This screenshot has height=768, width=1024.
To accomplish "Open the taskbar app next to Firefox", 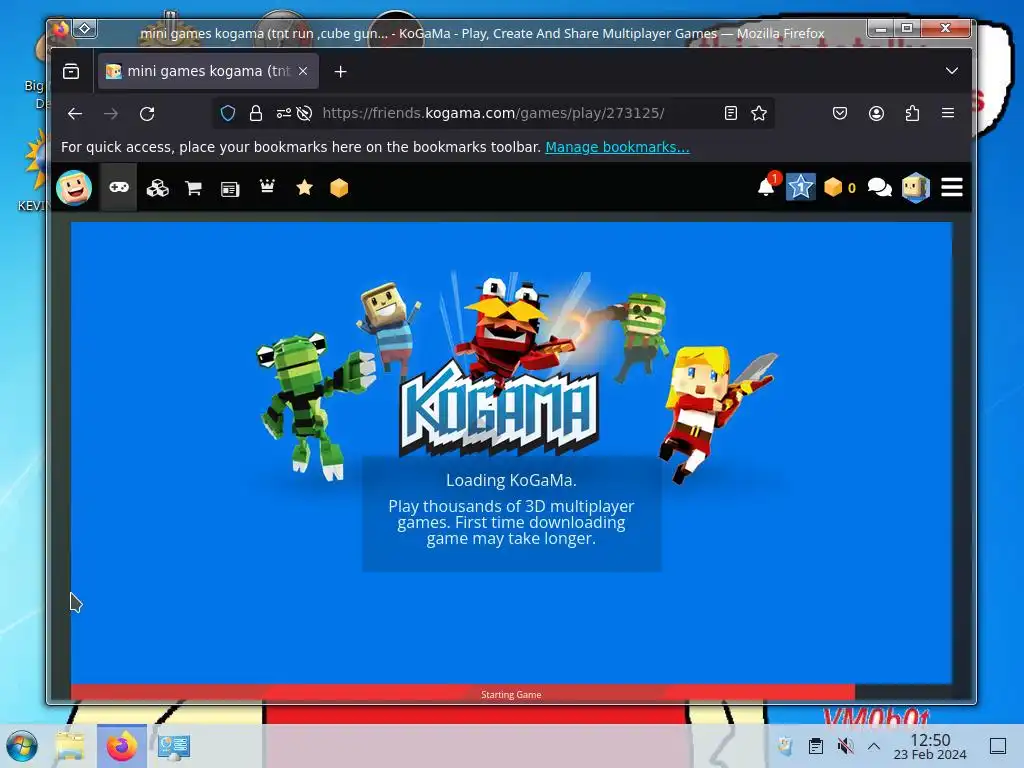I will point(174,746).
